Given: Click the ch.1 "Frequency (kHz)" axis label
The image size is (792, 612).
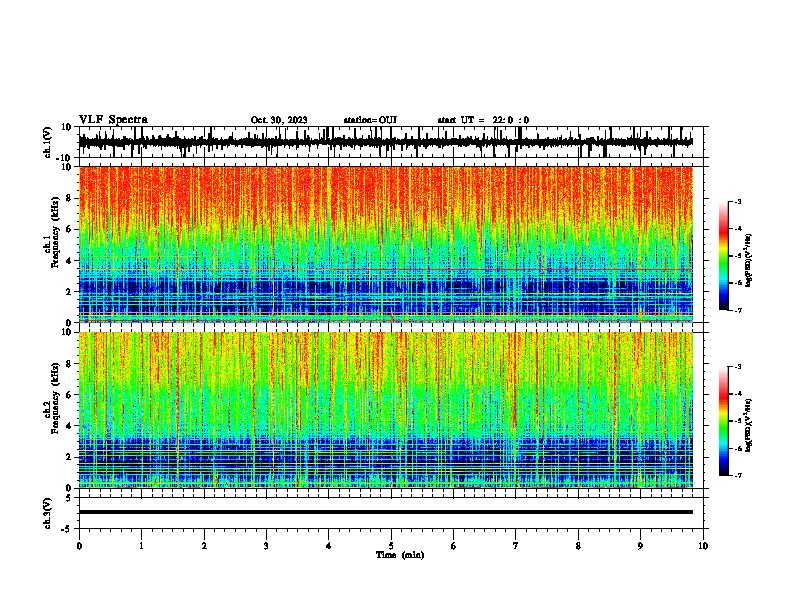Looking at the screenshot, I should point(57,232).
